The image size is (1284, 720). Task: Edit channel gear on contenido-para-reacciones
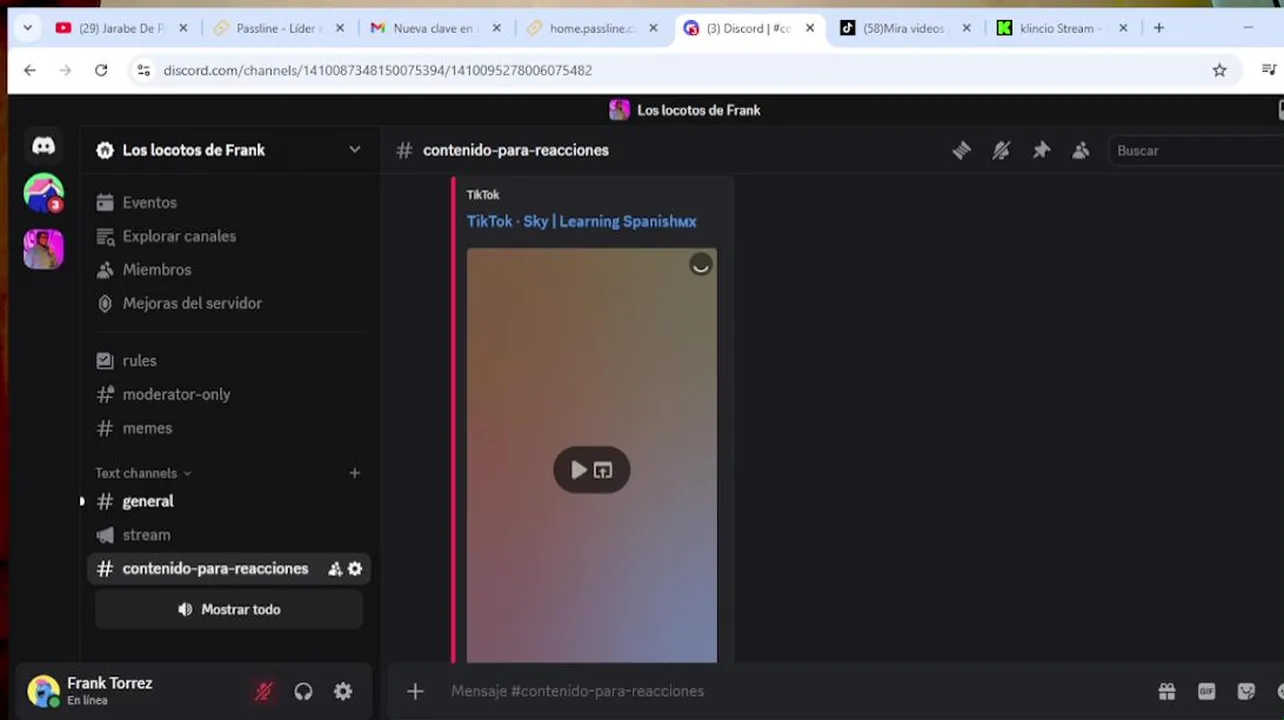pyautogui.click(x=355, y=569)
